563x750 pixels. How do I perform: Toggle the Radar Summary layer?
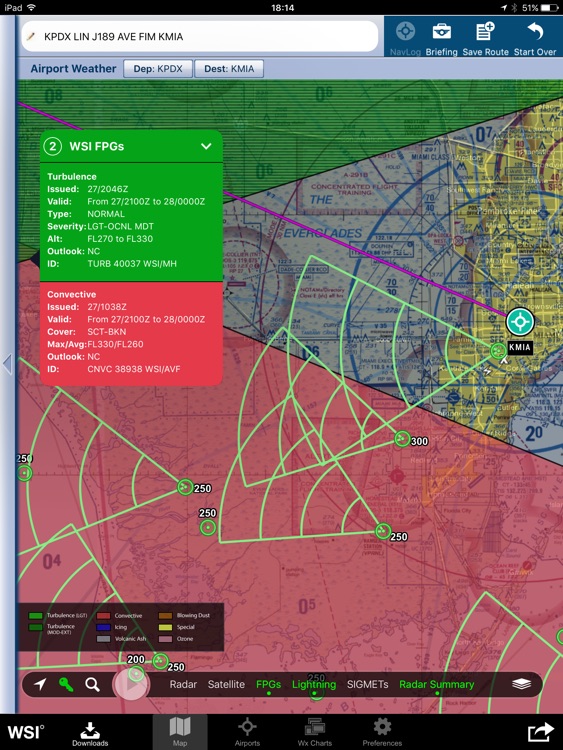click(x=437, y=684)
